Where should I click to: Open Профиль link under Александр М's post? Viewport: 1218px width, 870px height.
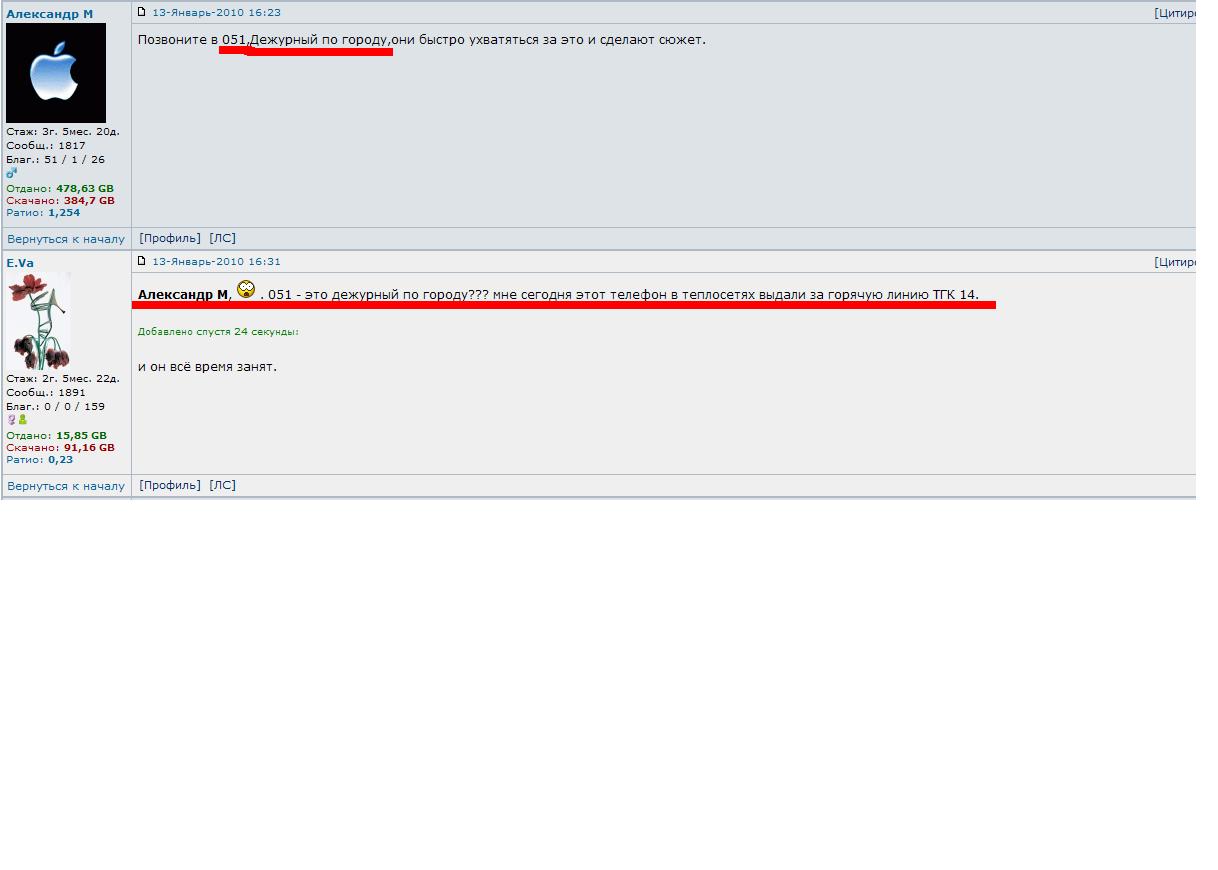[x=170, y=238]
